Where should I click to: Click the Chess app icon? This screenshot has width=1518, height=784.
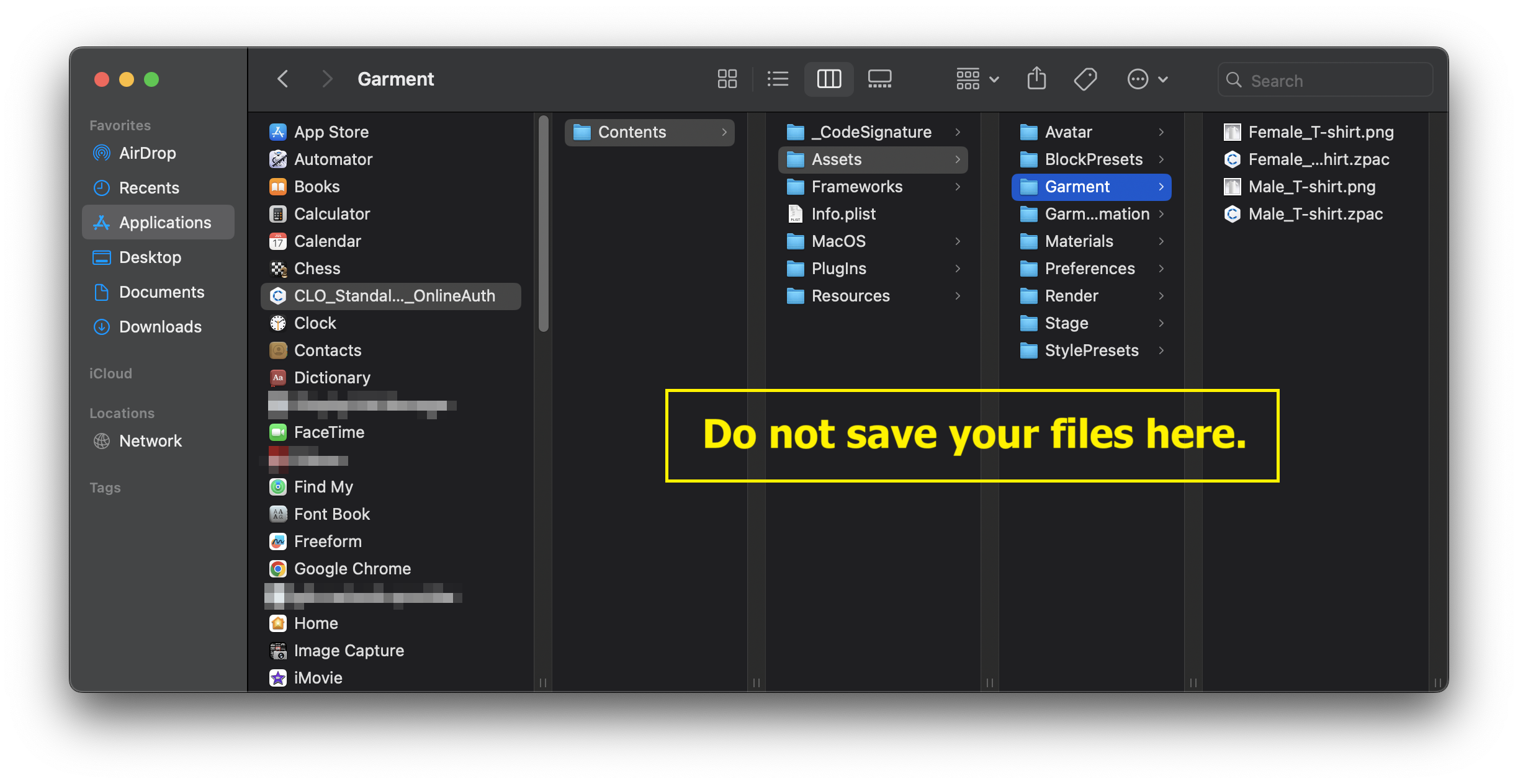tap(277, 269)
